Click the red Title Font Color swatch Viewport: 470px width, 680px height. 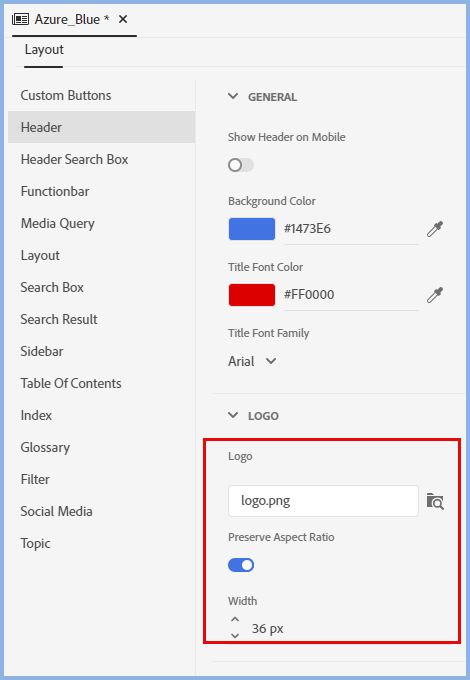(252, 295)
